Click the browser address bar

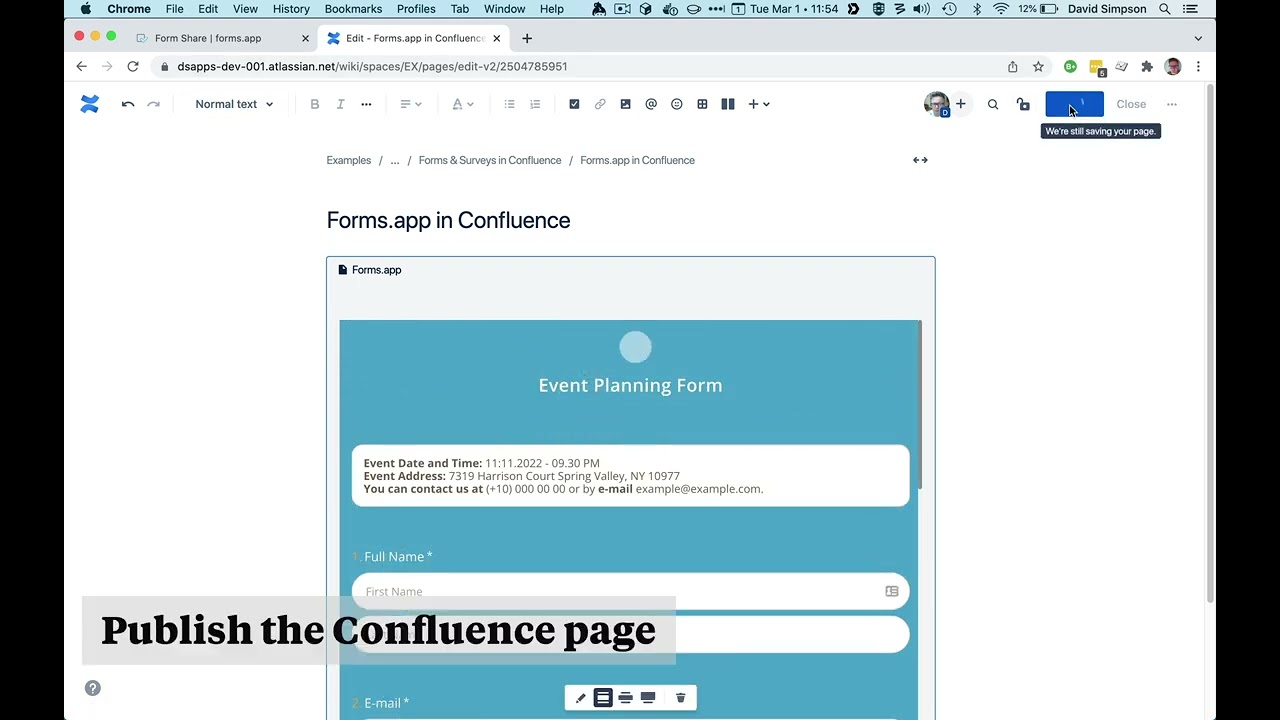coord(580,66)
